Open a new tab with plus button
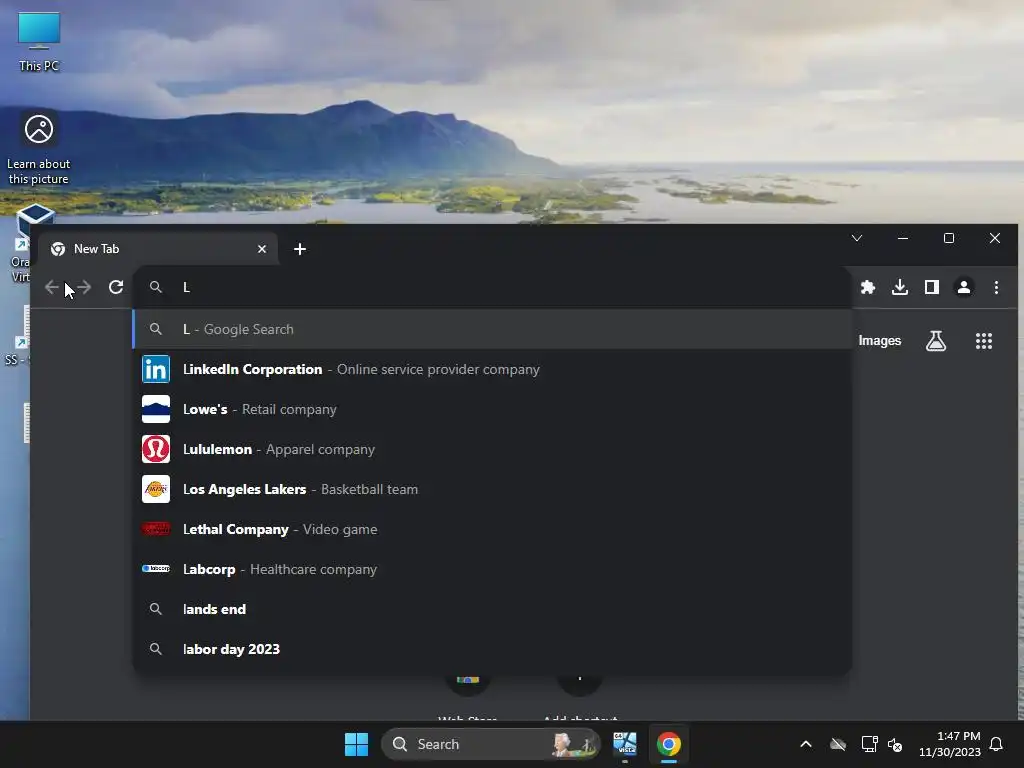Image resolution: width=1024 pixels, height=768 pixels. point(300,249)
